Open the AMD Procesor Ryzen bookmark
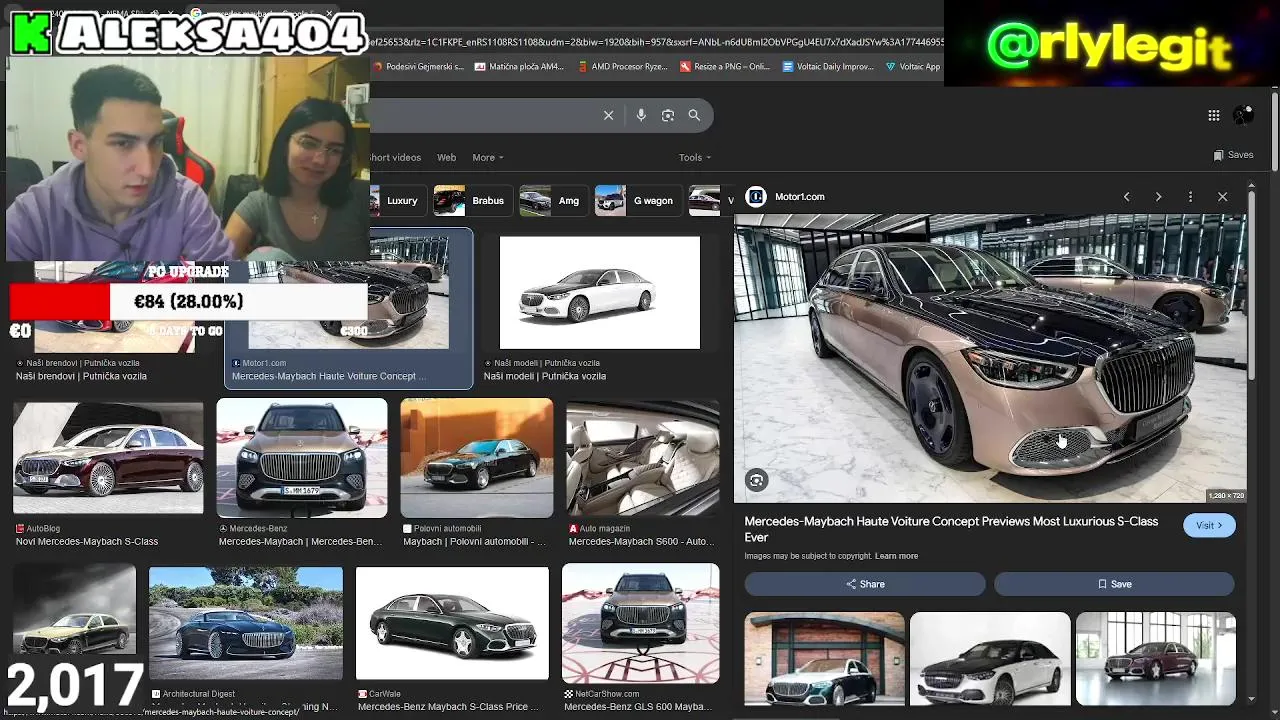Viewport: 1280px width, 720px height. [622, 67]
